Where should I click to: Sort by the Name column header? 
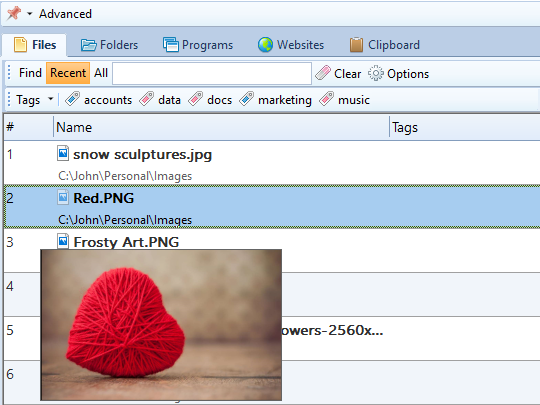pyautogui.click(x=221, y=127)
